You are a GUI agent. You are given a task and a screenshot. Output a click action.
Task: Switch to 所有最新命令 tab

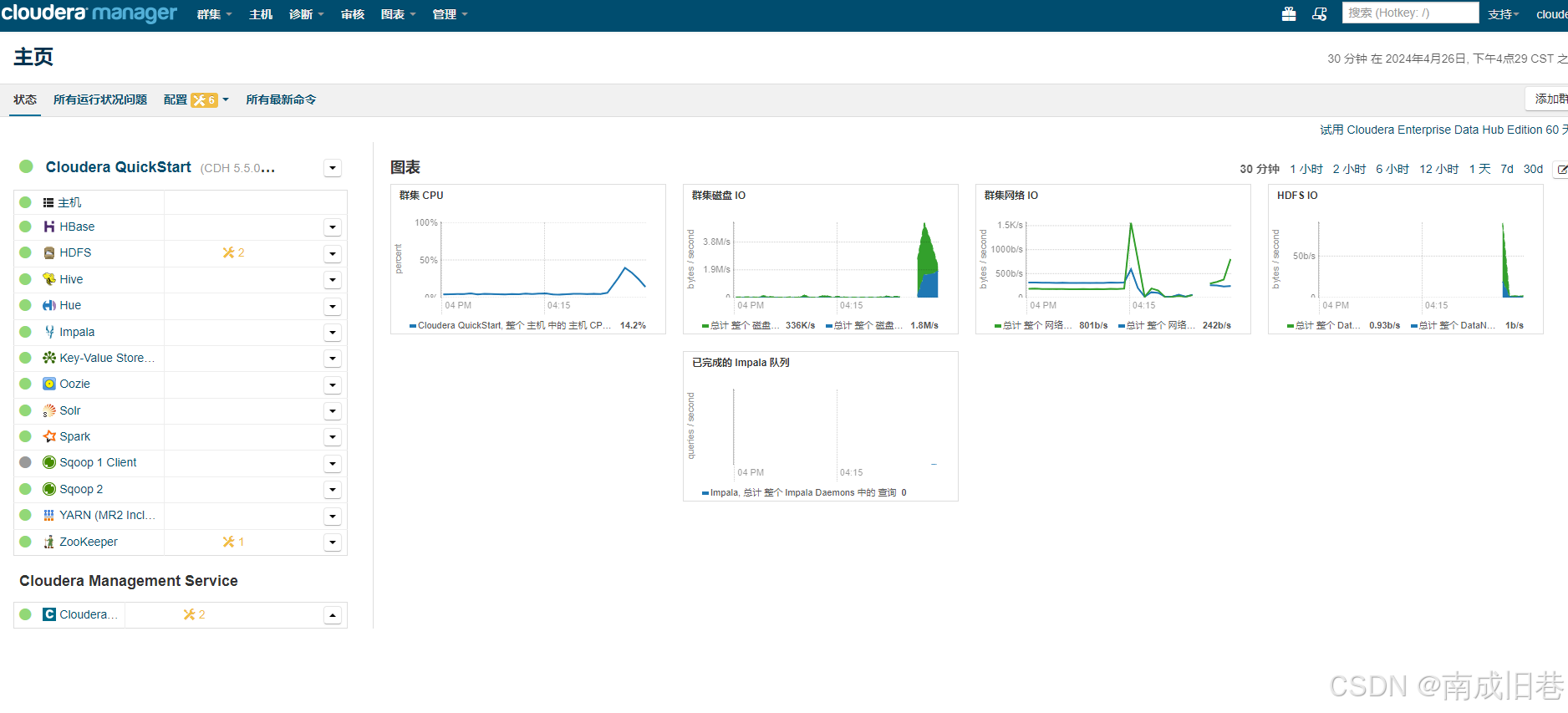point(281,99)
